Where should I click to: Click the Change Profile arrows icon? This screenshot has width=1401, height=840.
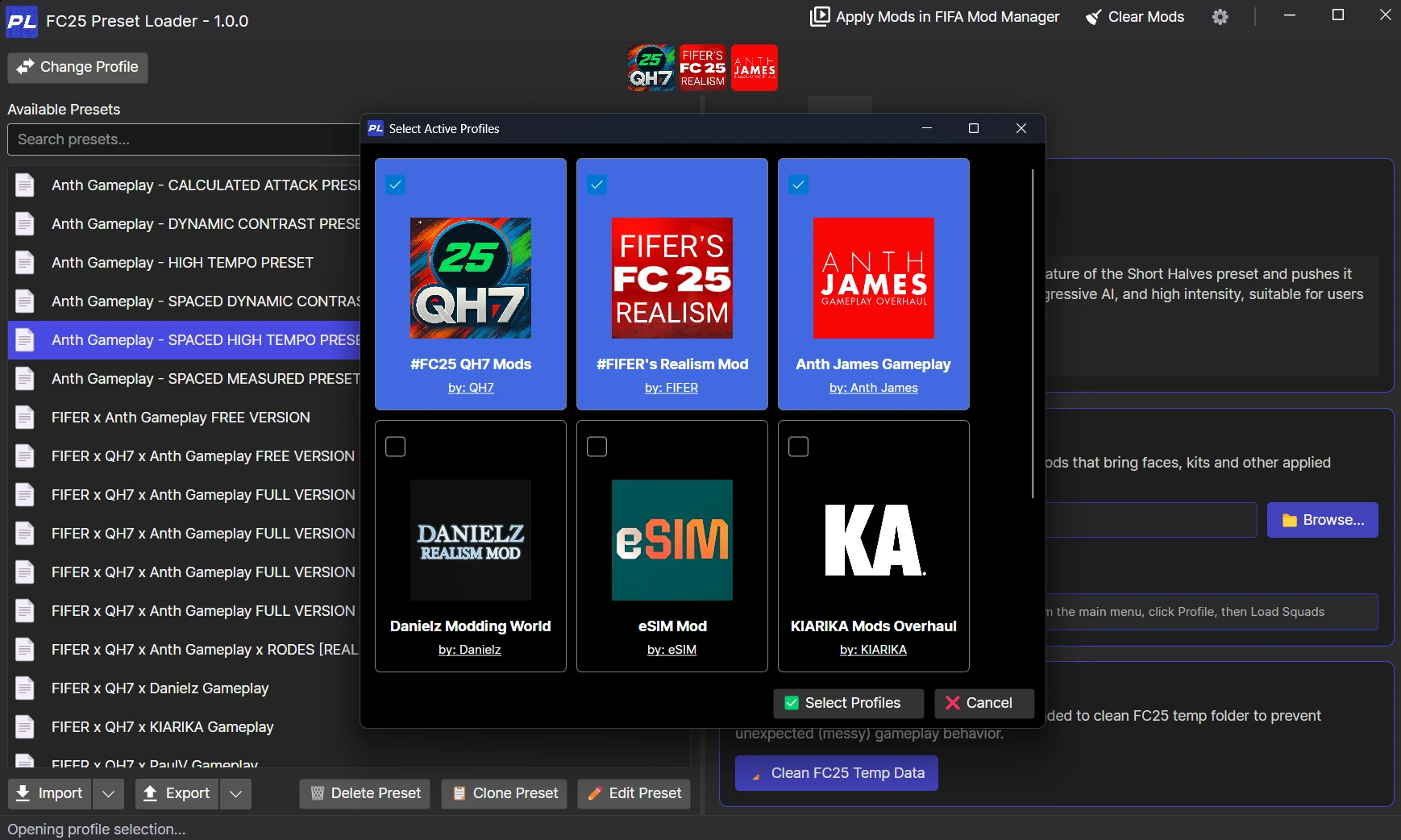(26, 67)
